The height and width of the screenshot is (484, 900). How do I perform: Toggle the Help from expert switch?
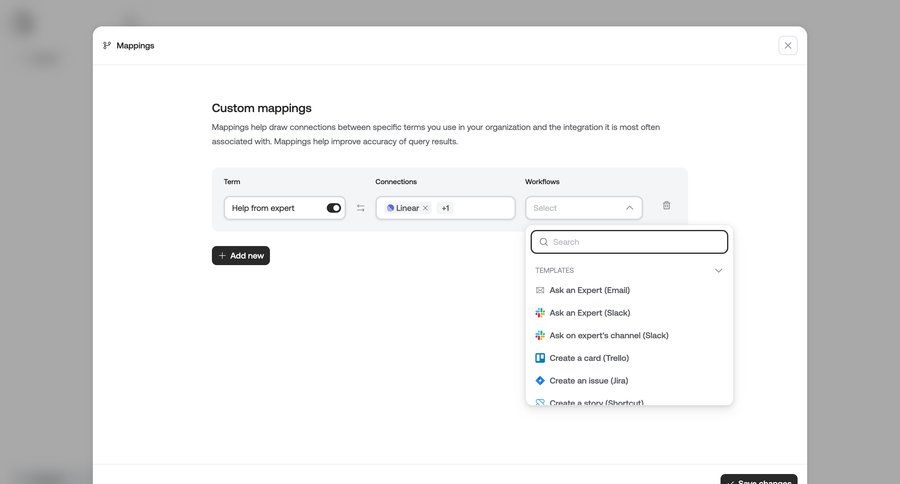click(x=333, y=208)
